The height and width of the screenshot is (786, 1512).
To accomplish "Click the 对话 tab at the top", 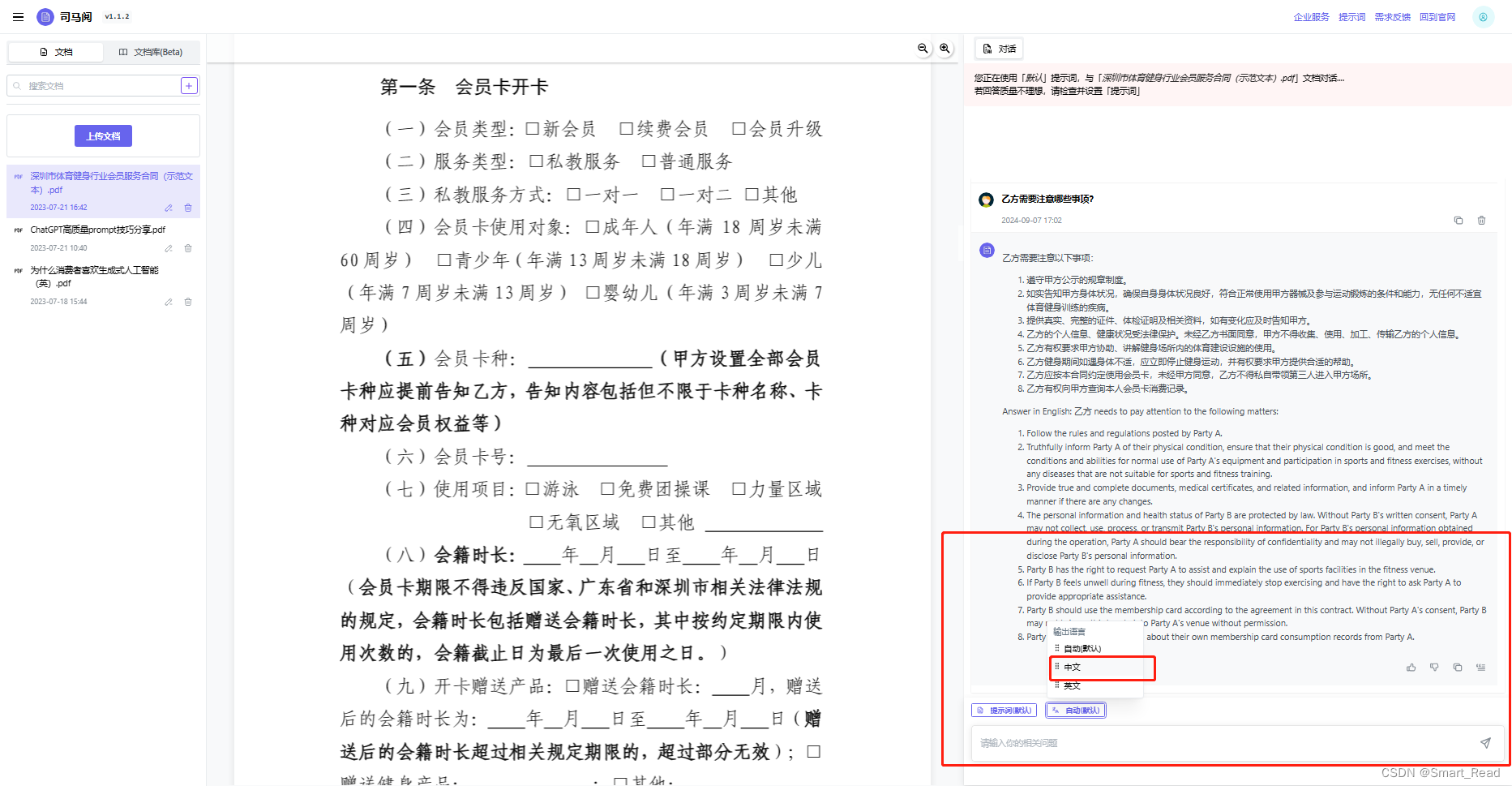I will (998, 48).
